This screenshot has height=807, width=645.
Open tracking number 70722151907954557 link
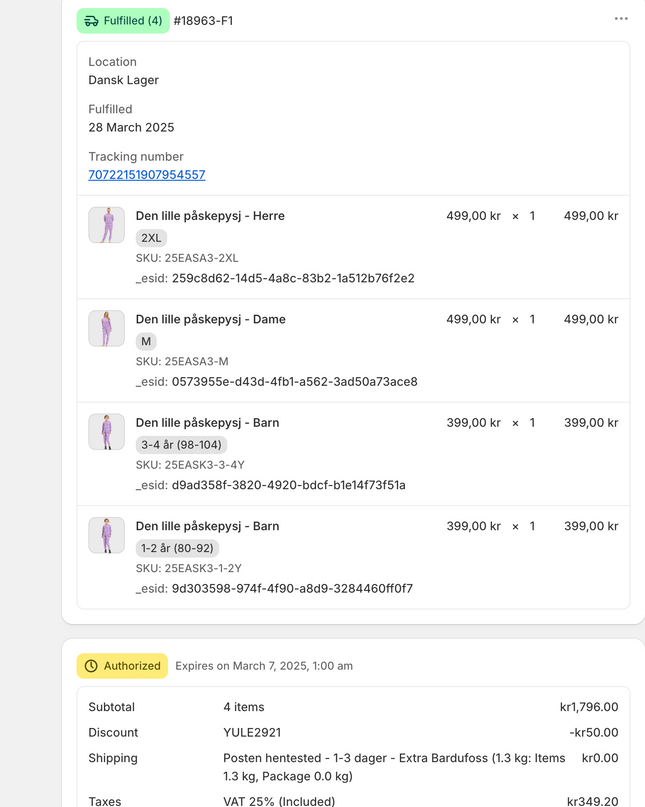(x=146, y=175)
